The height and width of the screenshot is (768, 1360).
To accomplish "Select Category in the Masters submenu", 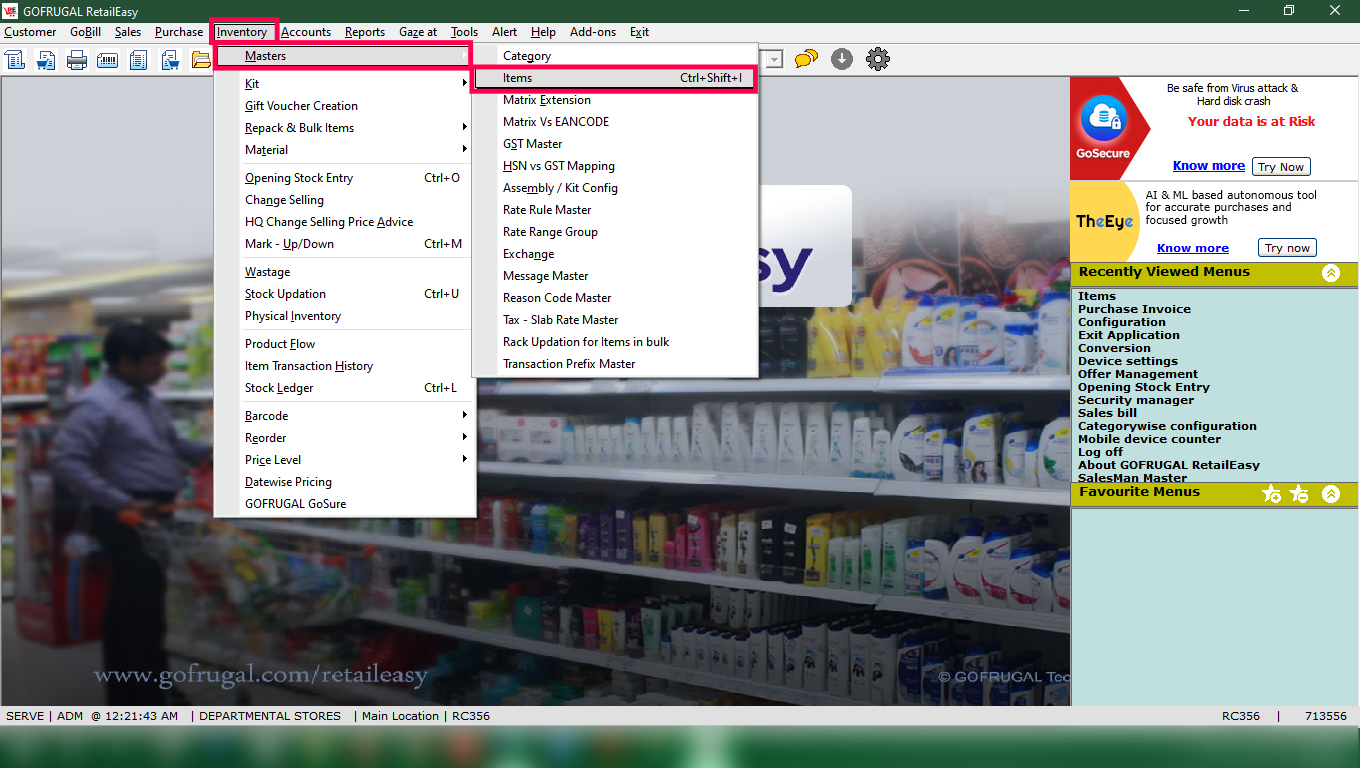I will (614, 56).
